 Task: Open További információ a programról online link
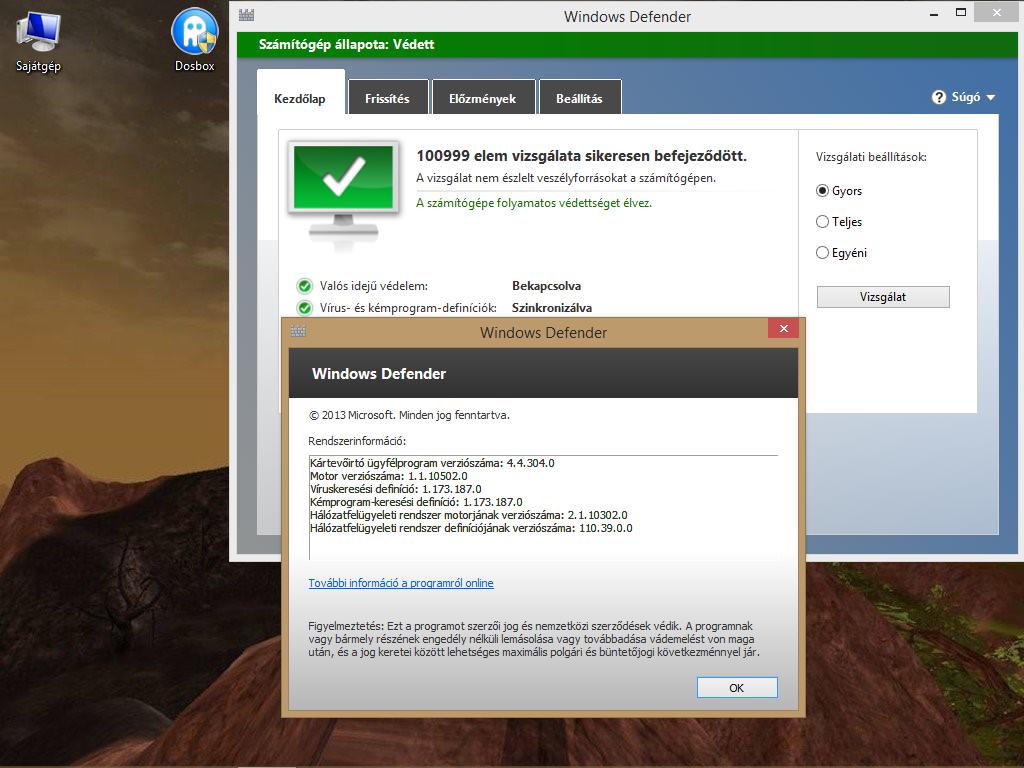tap(401, 583)
